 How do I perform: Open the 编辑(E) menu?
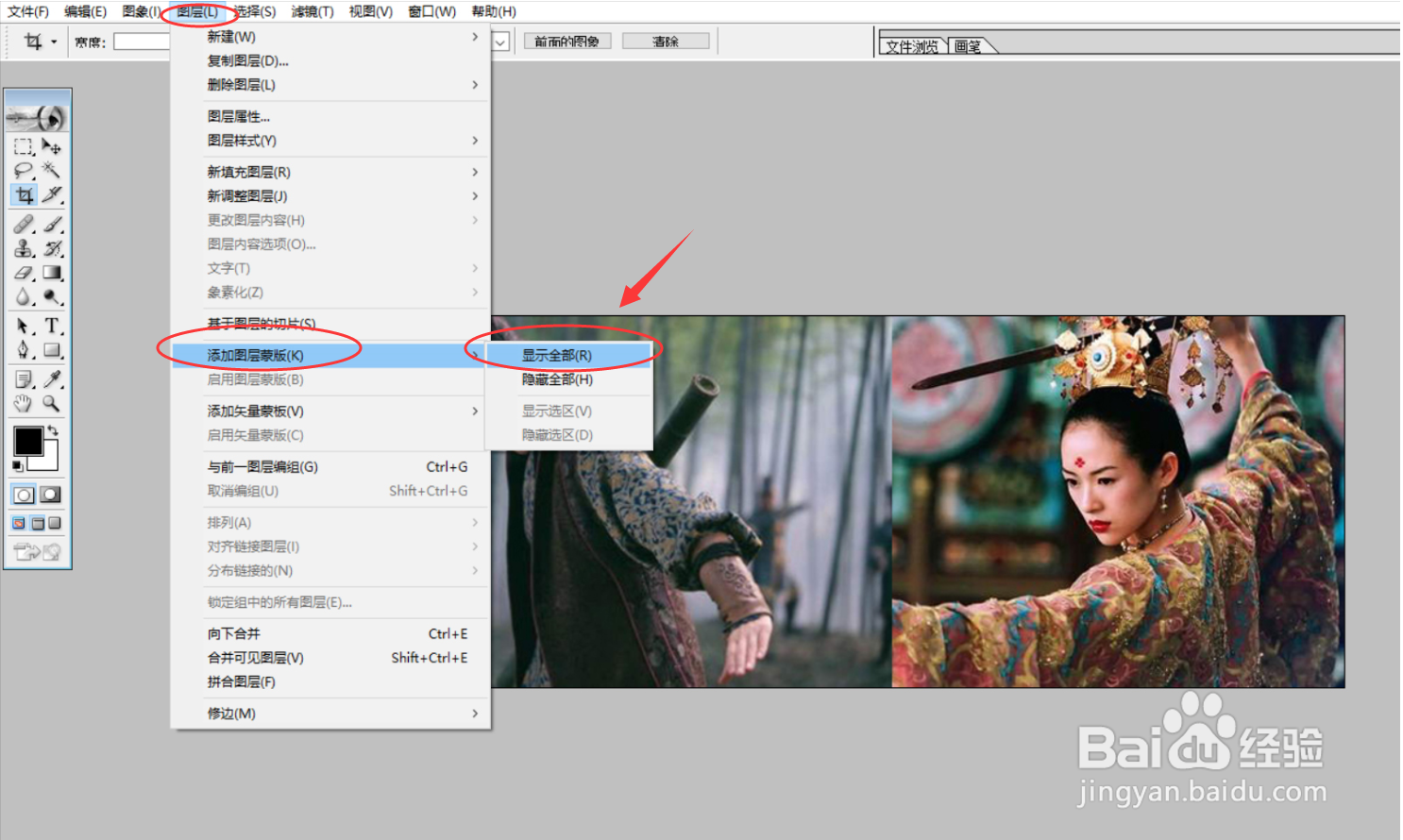point(85,12)
